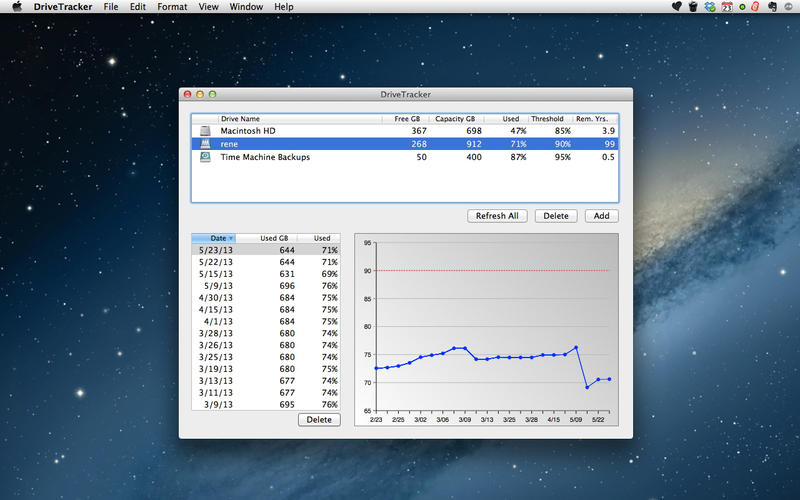Open the calendar 23 menu bar icon
The image size is (800, 500).
click(x=727, y=7)
